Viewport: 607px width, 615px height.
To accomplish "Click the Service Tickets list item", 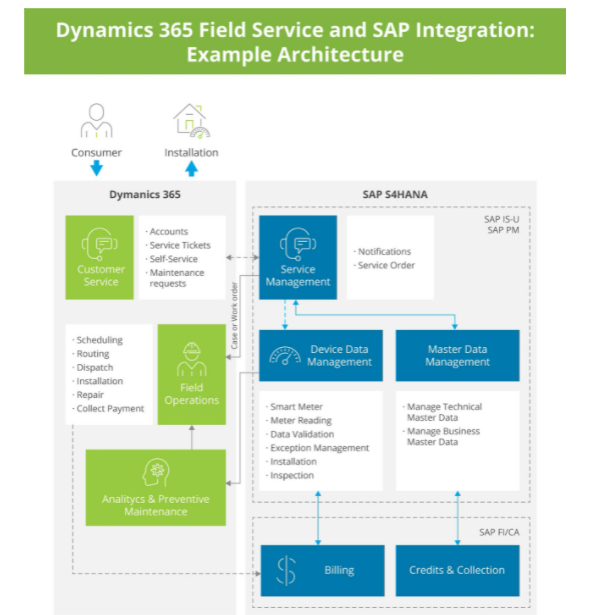I will tap(178, 245).
